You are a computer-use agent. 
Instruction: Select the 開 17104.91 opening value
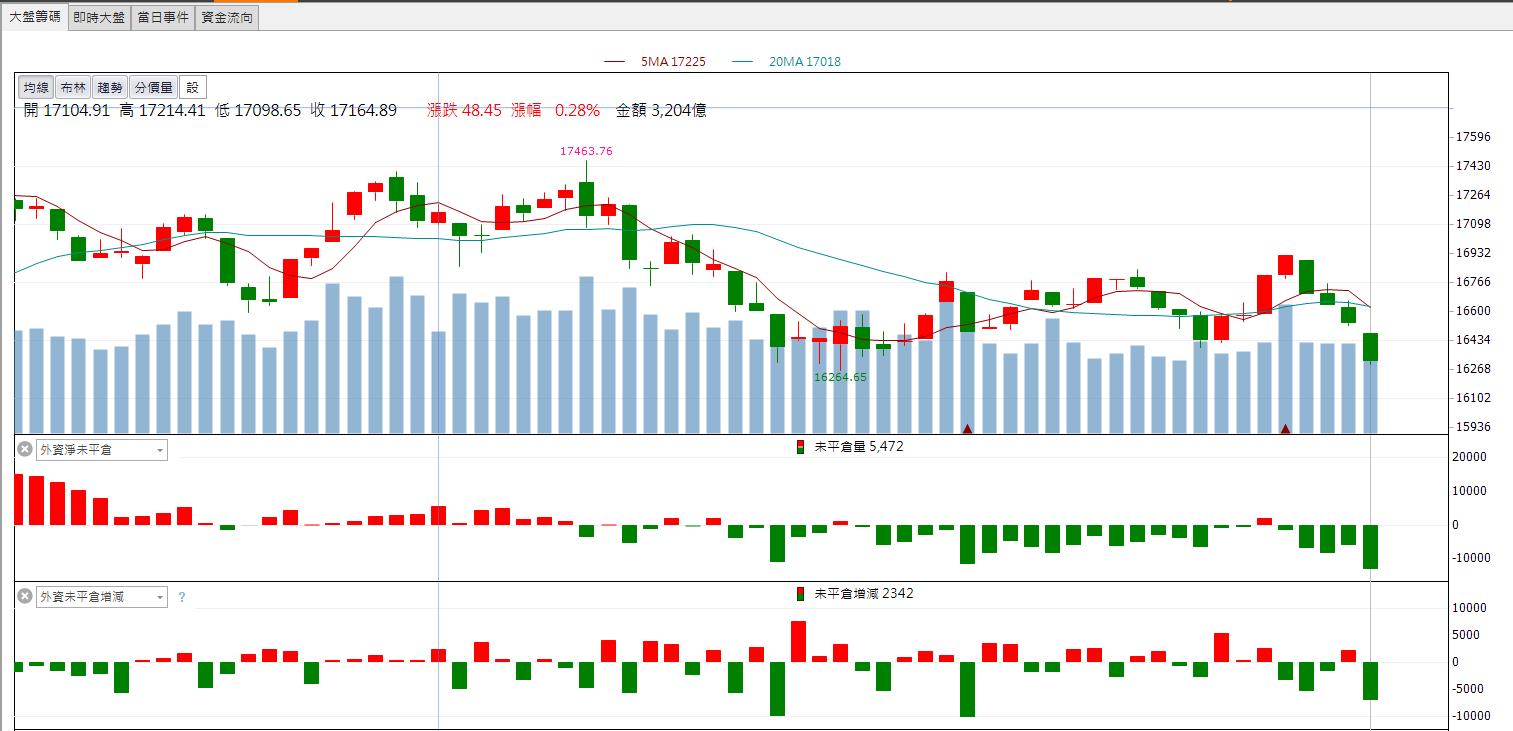pos(67,111)
